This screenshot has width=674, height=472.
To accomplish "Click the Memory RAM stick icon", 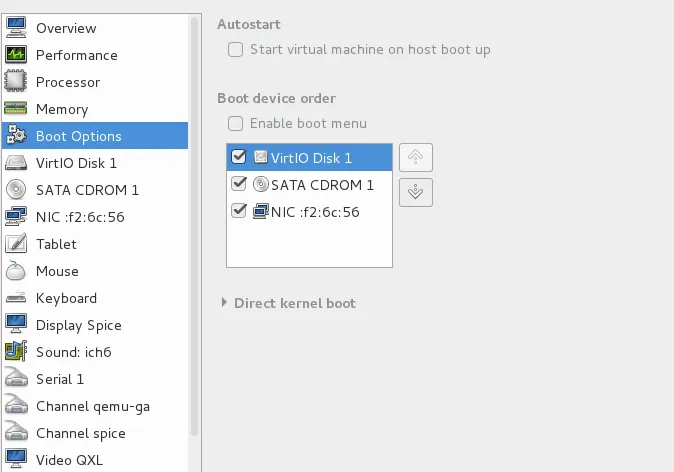I will coord(16,109).
